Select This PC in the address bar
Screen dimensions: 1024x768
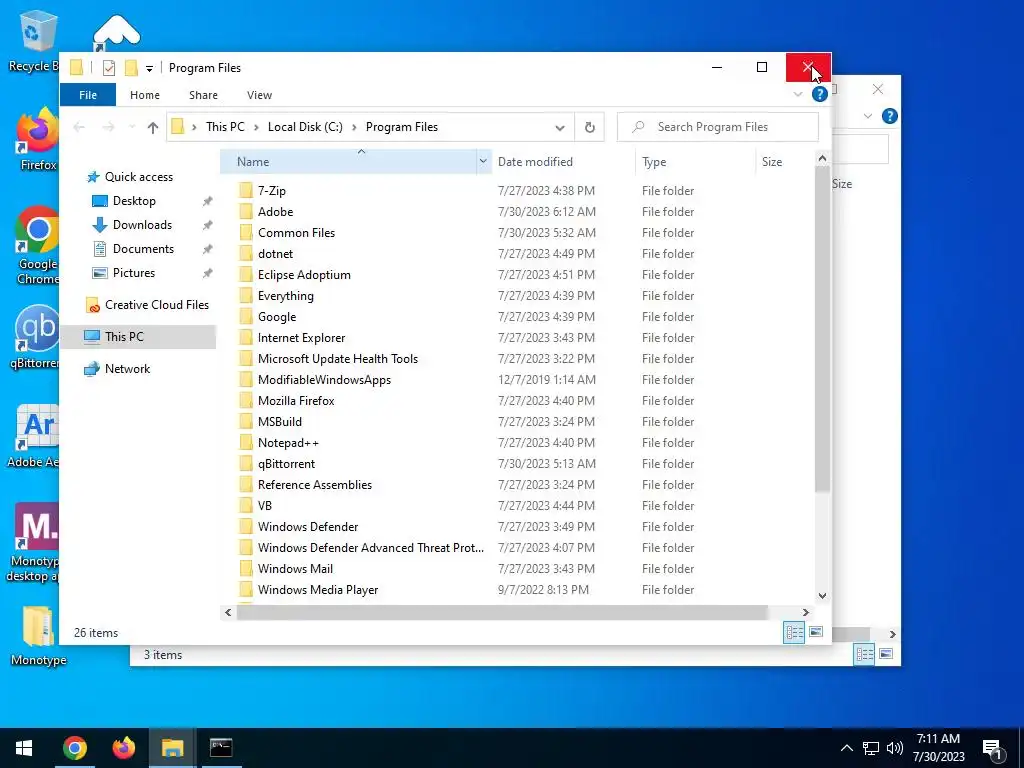(x=225, y=127)
